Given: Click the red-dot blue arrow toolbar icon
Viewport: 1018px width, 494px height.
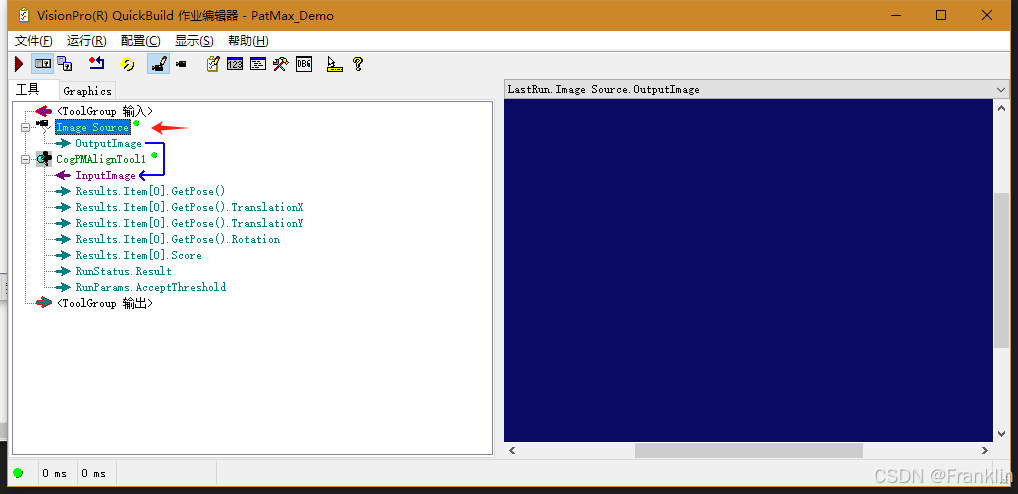Looking at the screenshot, I should click(x=97, y=63).
